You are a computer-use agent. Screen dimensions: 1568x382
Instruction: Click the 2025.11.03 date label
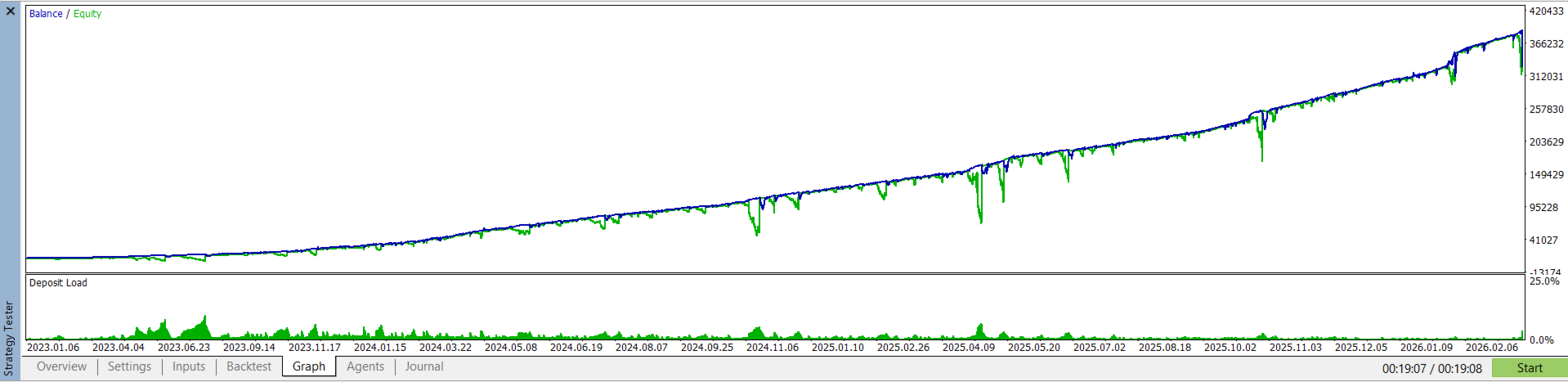[x=1296, y=348]
